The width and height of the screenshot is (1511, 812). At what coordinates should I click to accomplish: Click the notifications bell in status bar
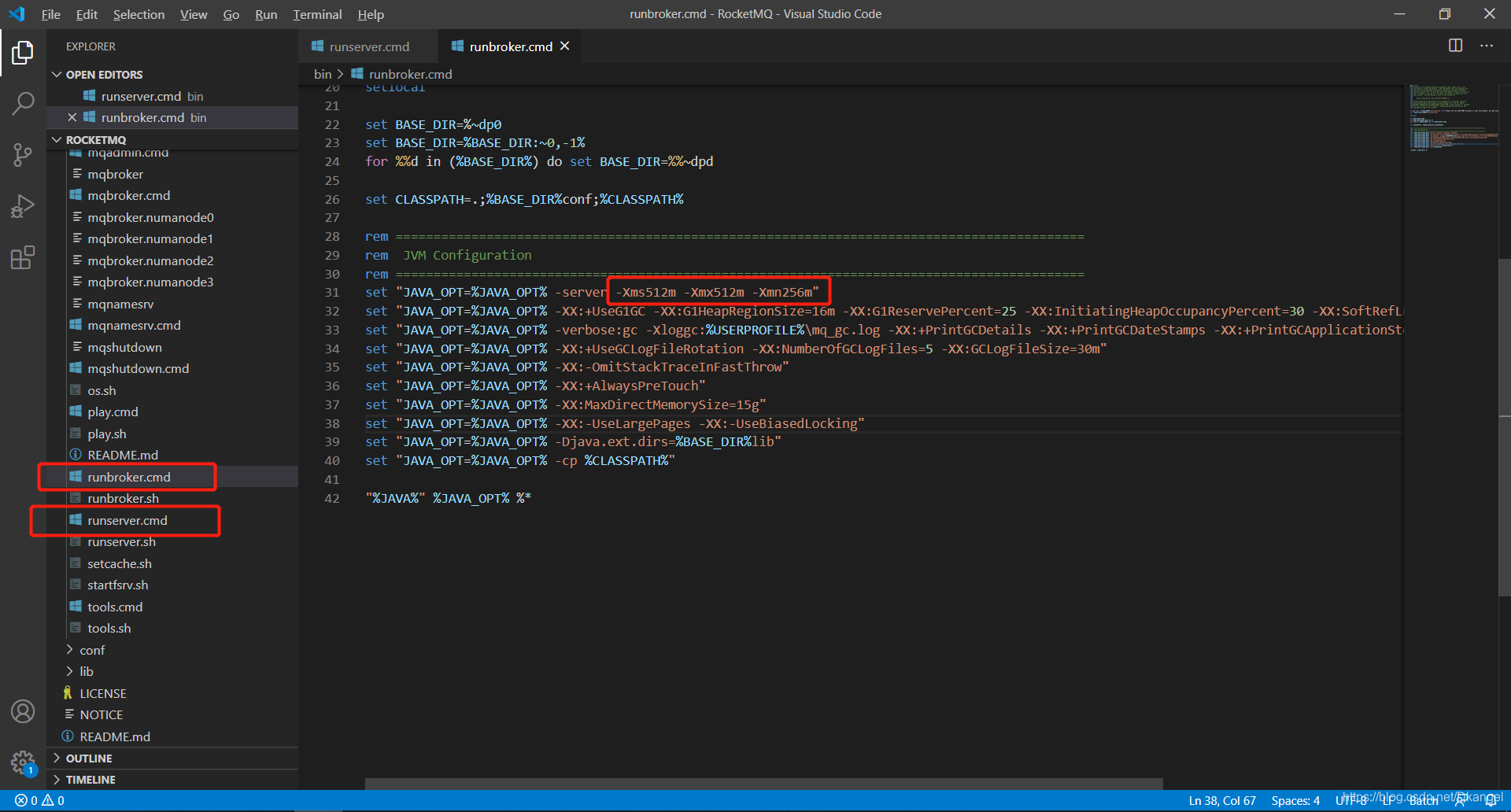[1492, 800]
